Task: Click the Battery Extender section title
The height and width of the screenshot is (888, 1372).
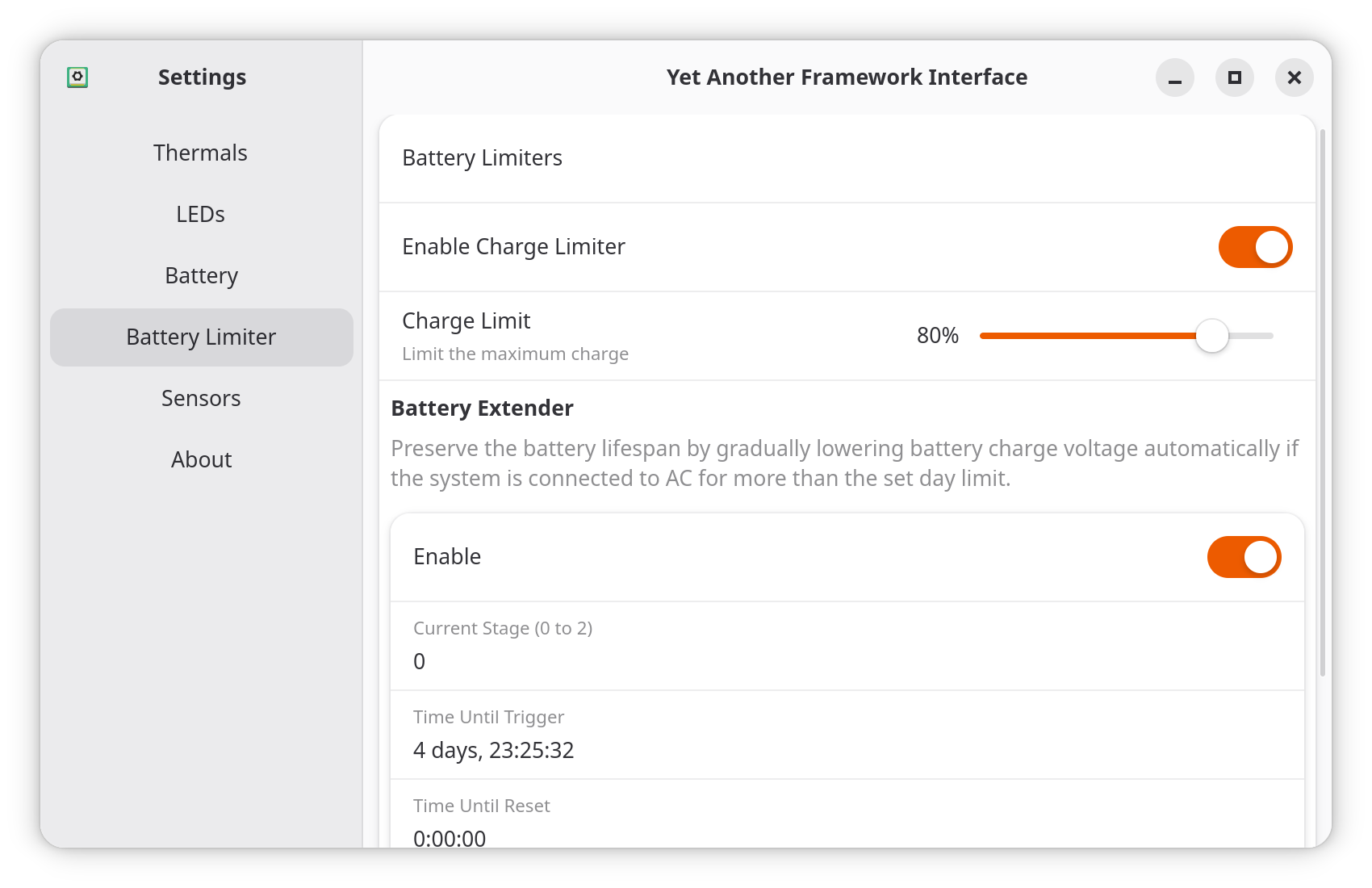Action: [x=482, y=408]
